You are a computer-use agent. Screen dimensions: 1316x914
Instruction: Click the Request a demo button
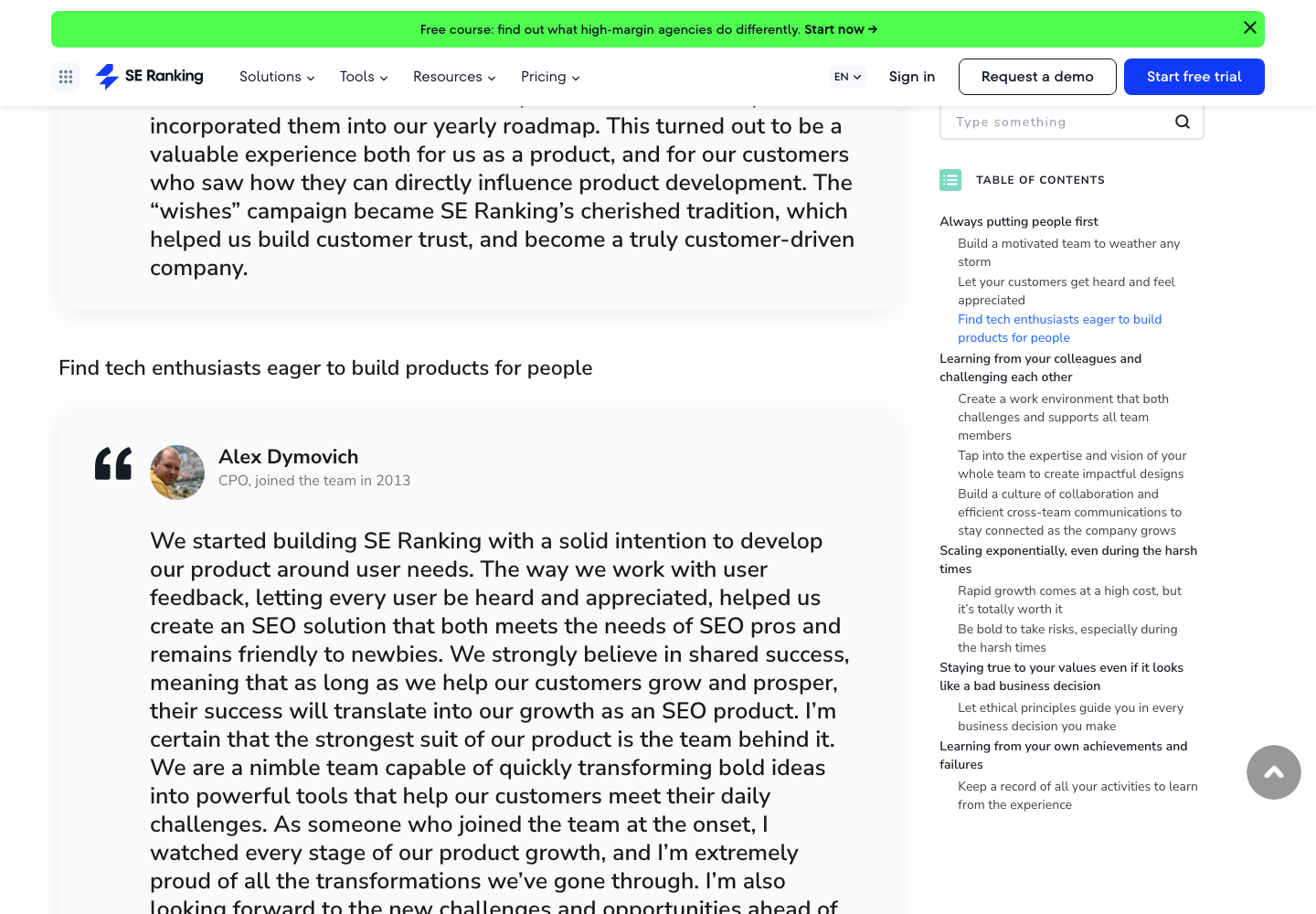(x=1037, y=77)
